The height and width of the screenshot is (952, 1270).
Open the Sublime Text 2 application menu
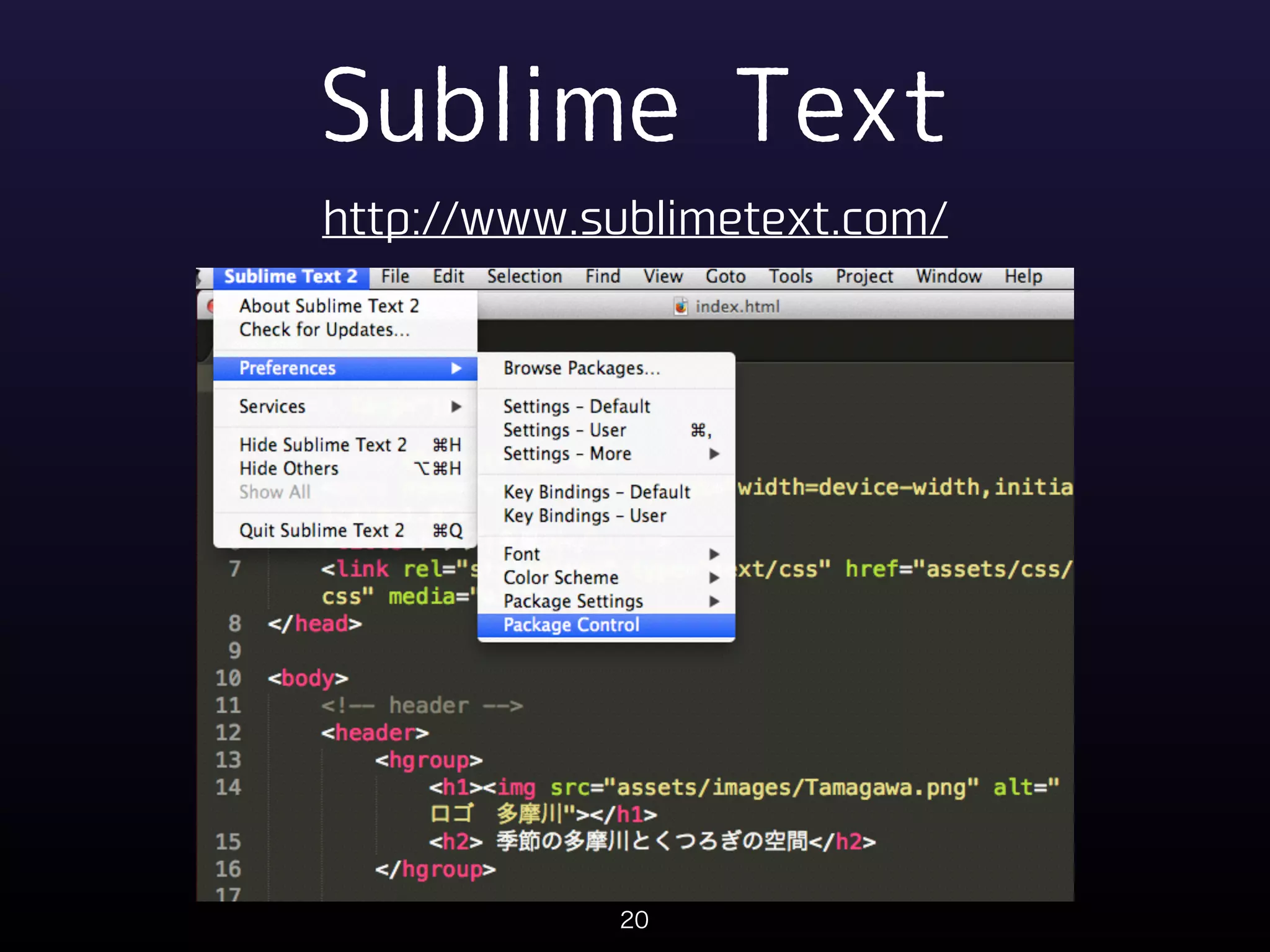(291, 276)
